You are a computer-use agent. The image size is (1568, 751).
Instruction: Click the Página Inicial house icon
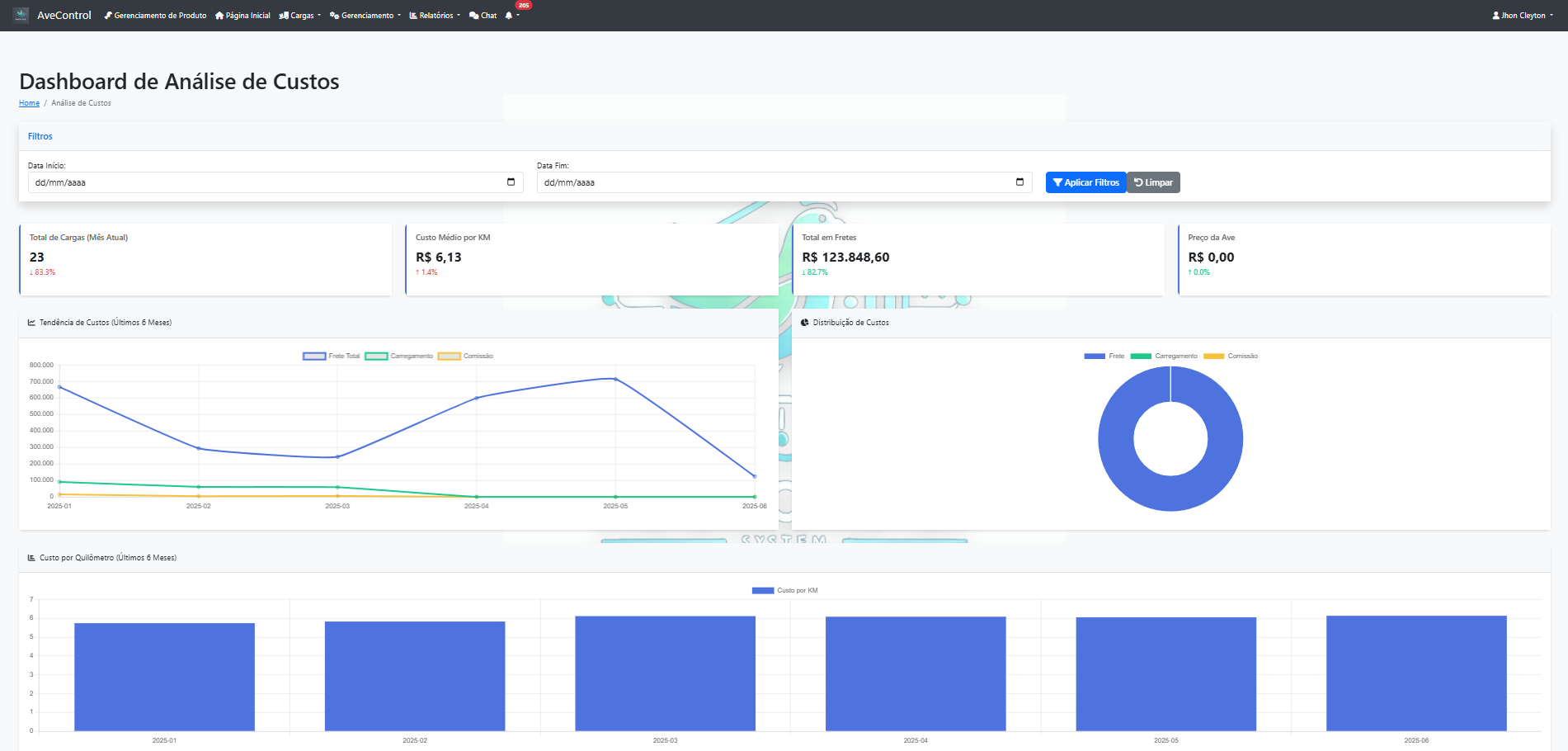pyautogui.click(x=219, y=16)
